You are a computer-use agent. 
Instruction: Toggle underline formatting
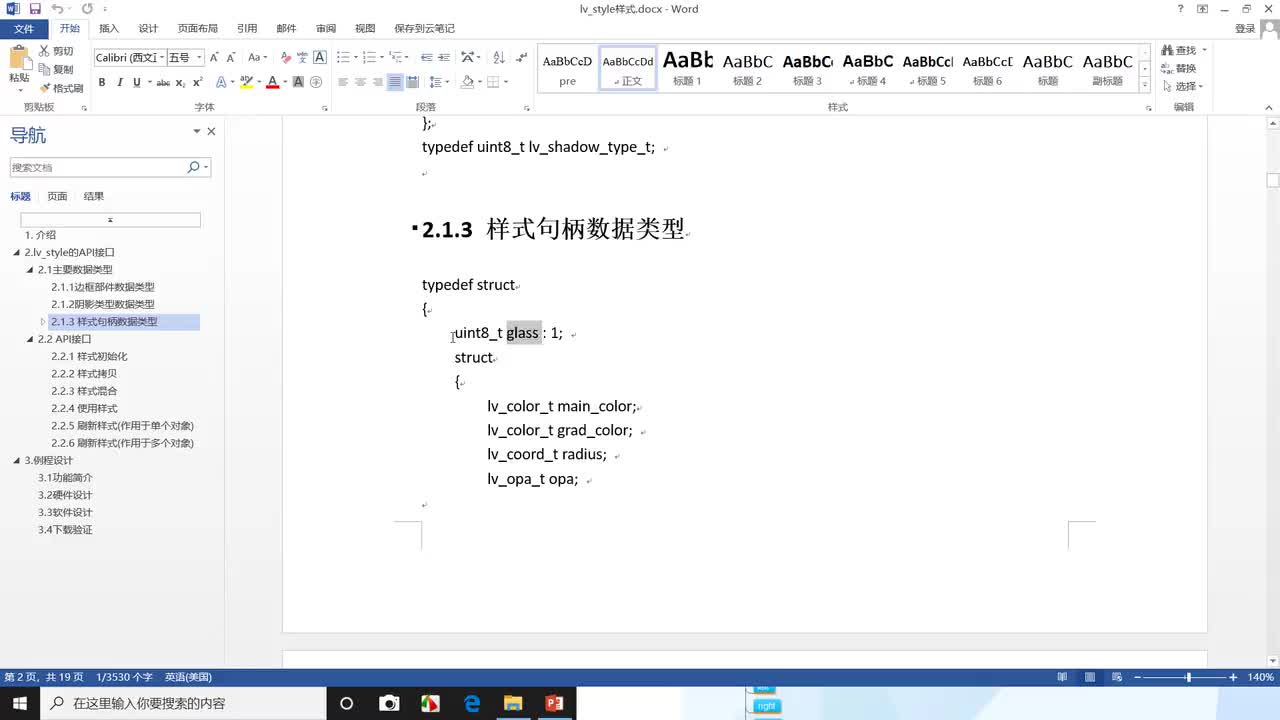click(136, 82)
